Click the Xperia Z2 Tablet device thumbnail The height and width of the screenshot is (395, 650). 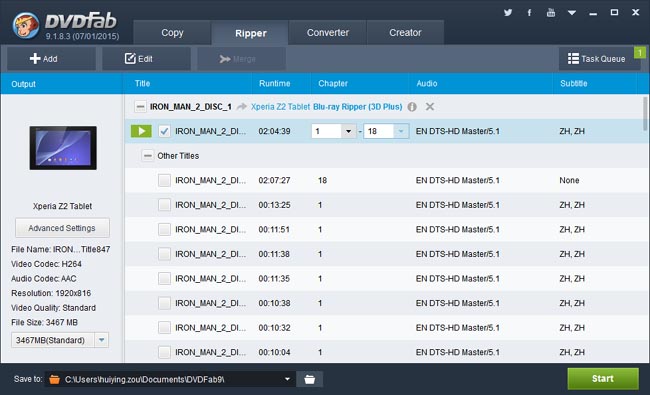coord(63,148)
